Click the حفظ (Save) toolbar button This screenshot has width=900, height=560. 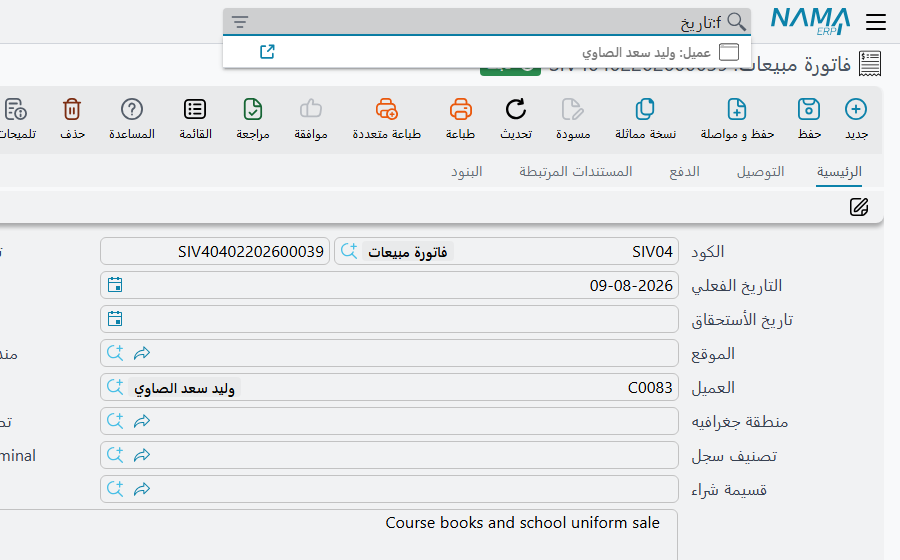(809, 119)
